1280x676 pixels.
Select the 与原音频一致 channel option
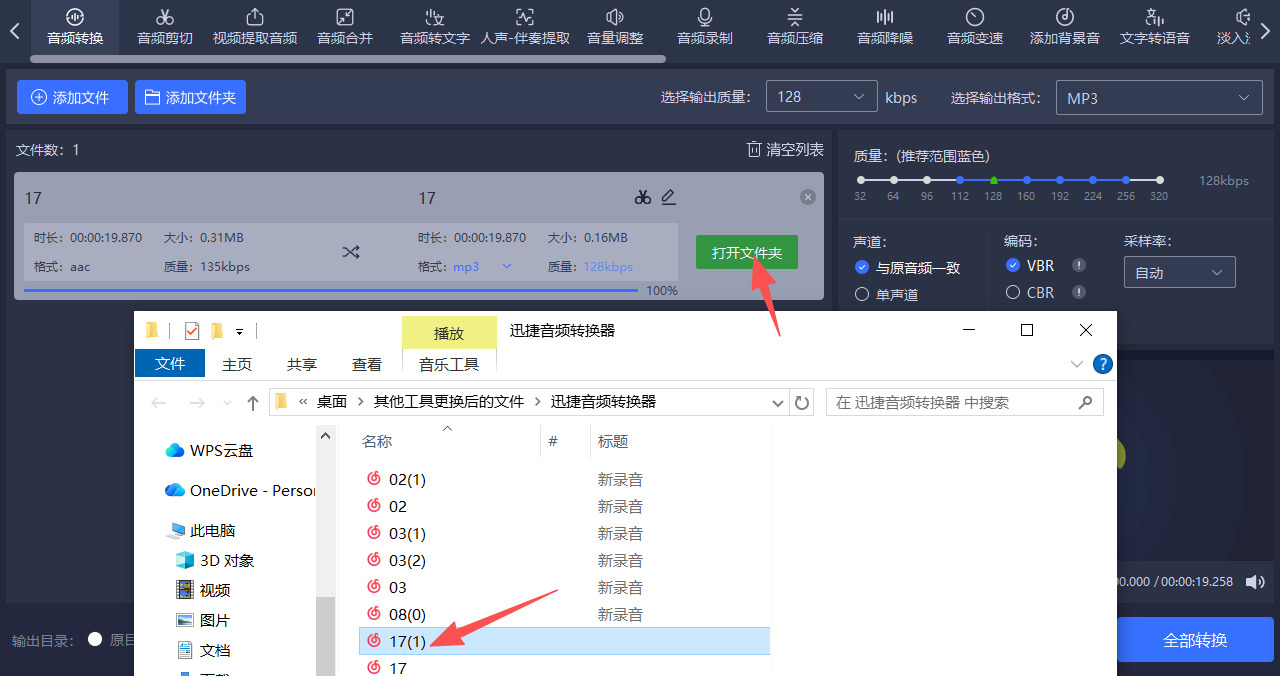[x=862, y=267]
